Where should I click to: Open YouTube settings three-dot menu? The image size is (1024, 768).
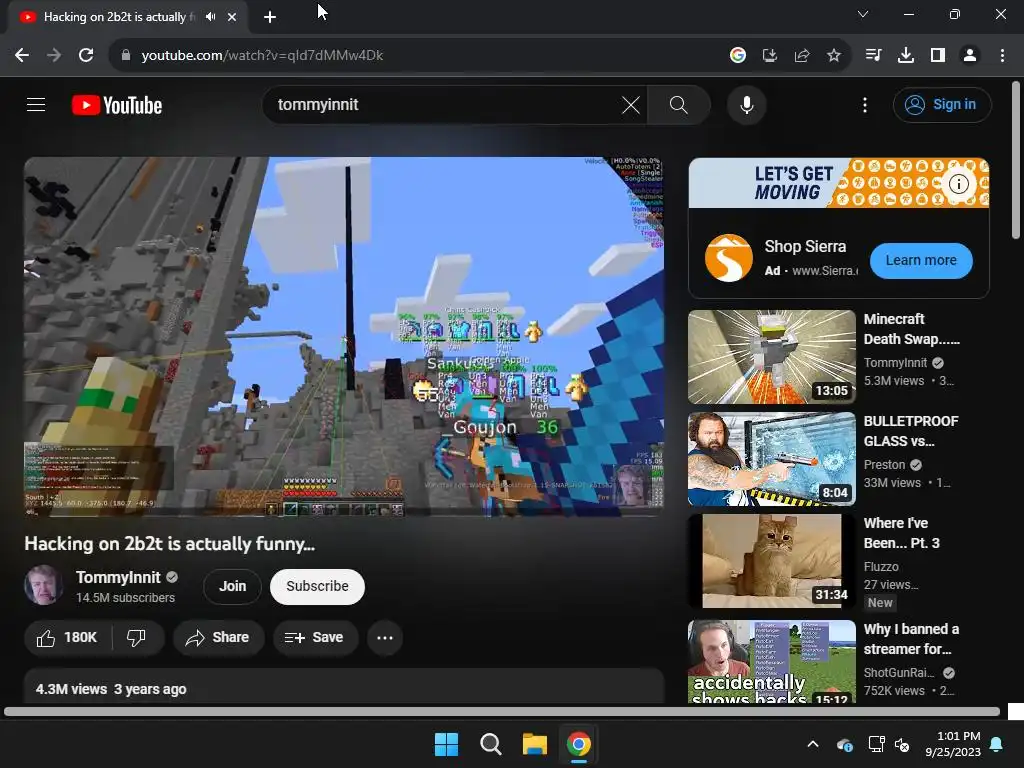coord(865,105)
